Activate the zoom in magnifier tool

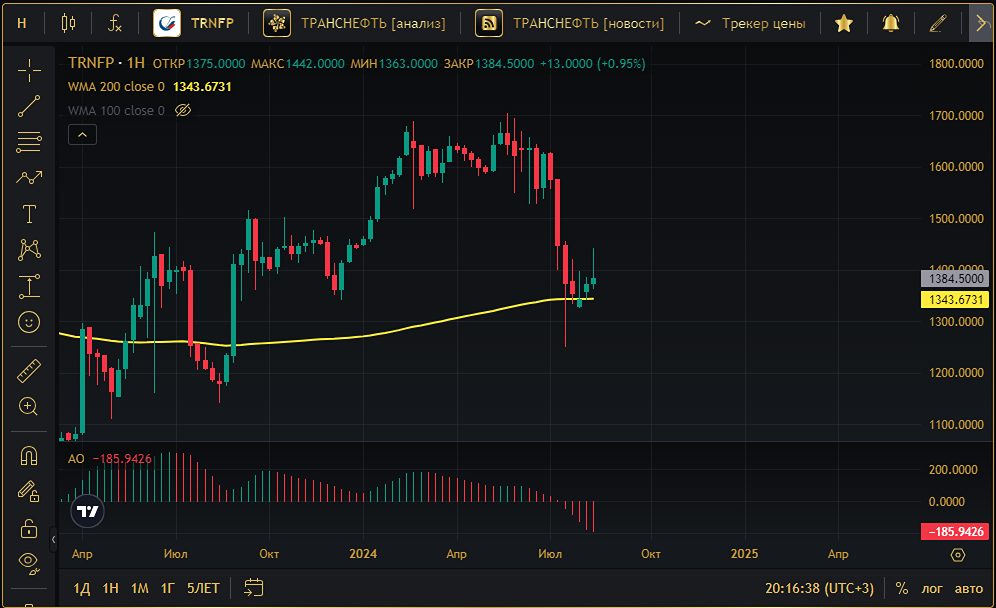pos(29,407)
